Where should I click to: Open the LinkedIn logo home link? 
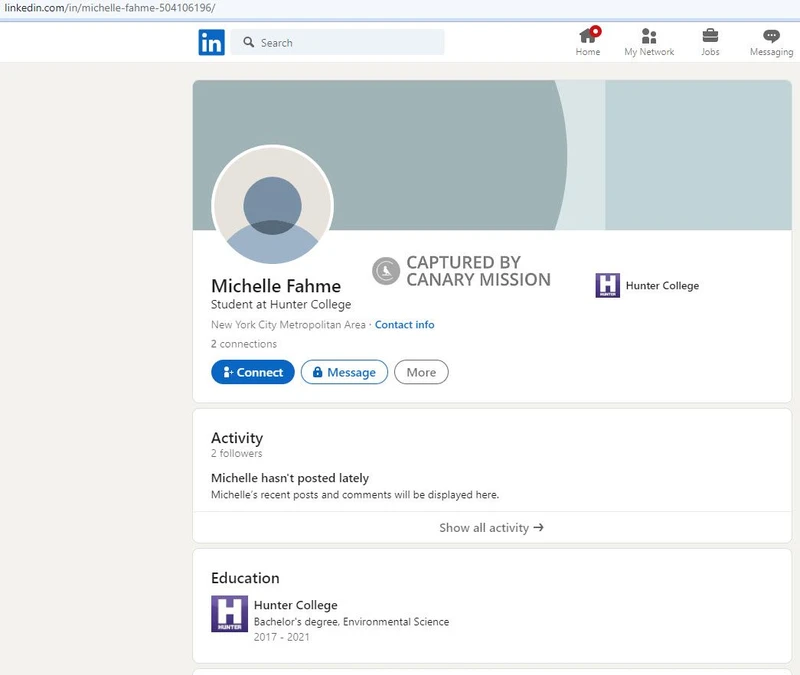211,42
